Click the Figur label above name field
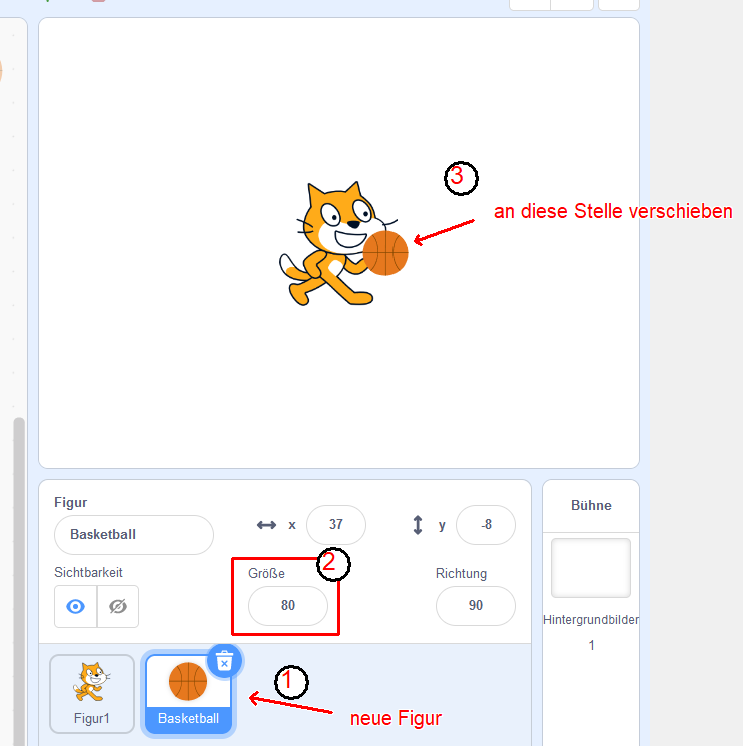The width and height of the screenshot is (743, 746). (x=71, y=502)
